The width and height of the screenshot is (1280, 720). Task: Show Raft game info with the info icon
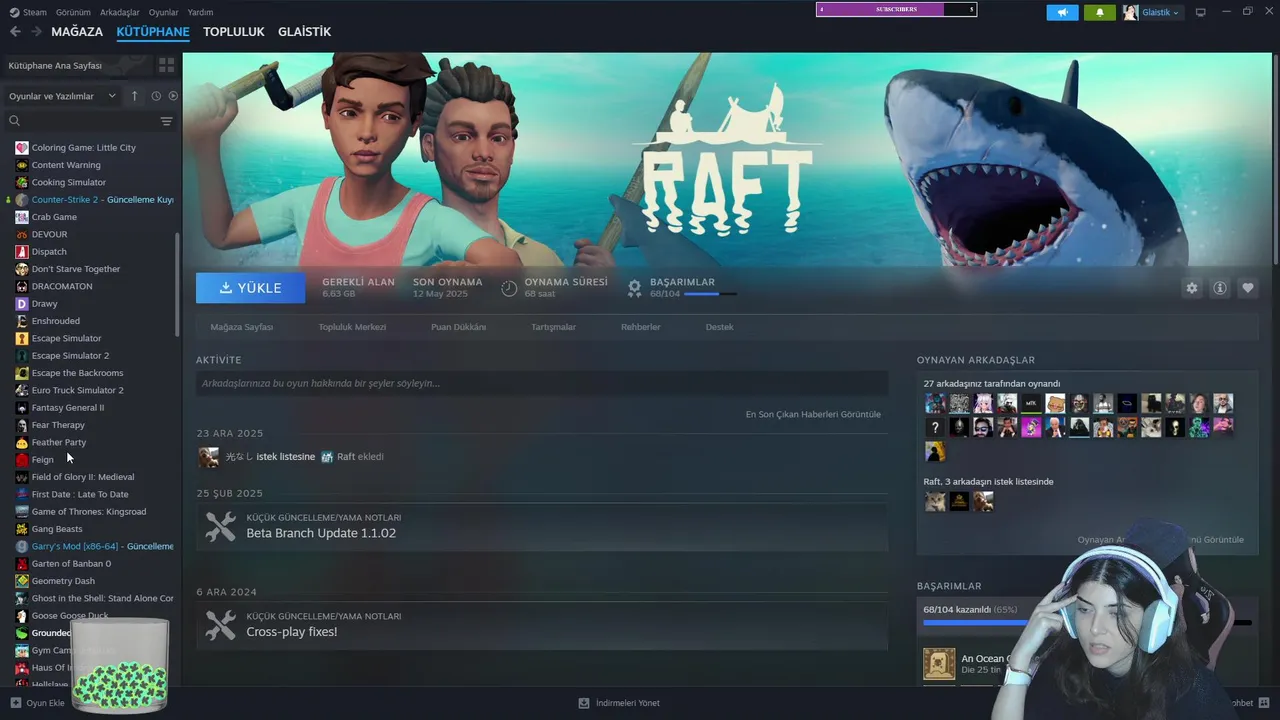pyautogui.click(x=1220, y=288)
